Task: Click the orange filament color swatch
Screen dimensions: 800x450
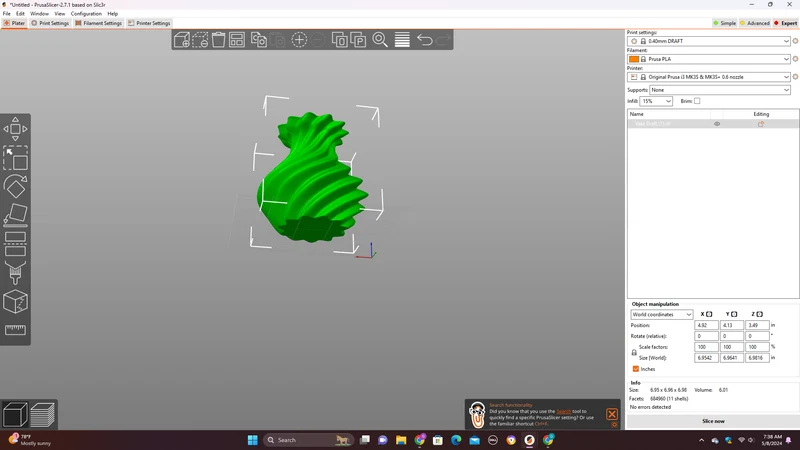Action: 634,59
